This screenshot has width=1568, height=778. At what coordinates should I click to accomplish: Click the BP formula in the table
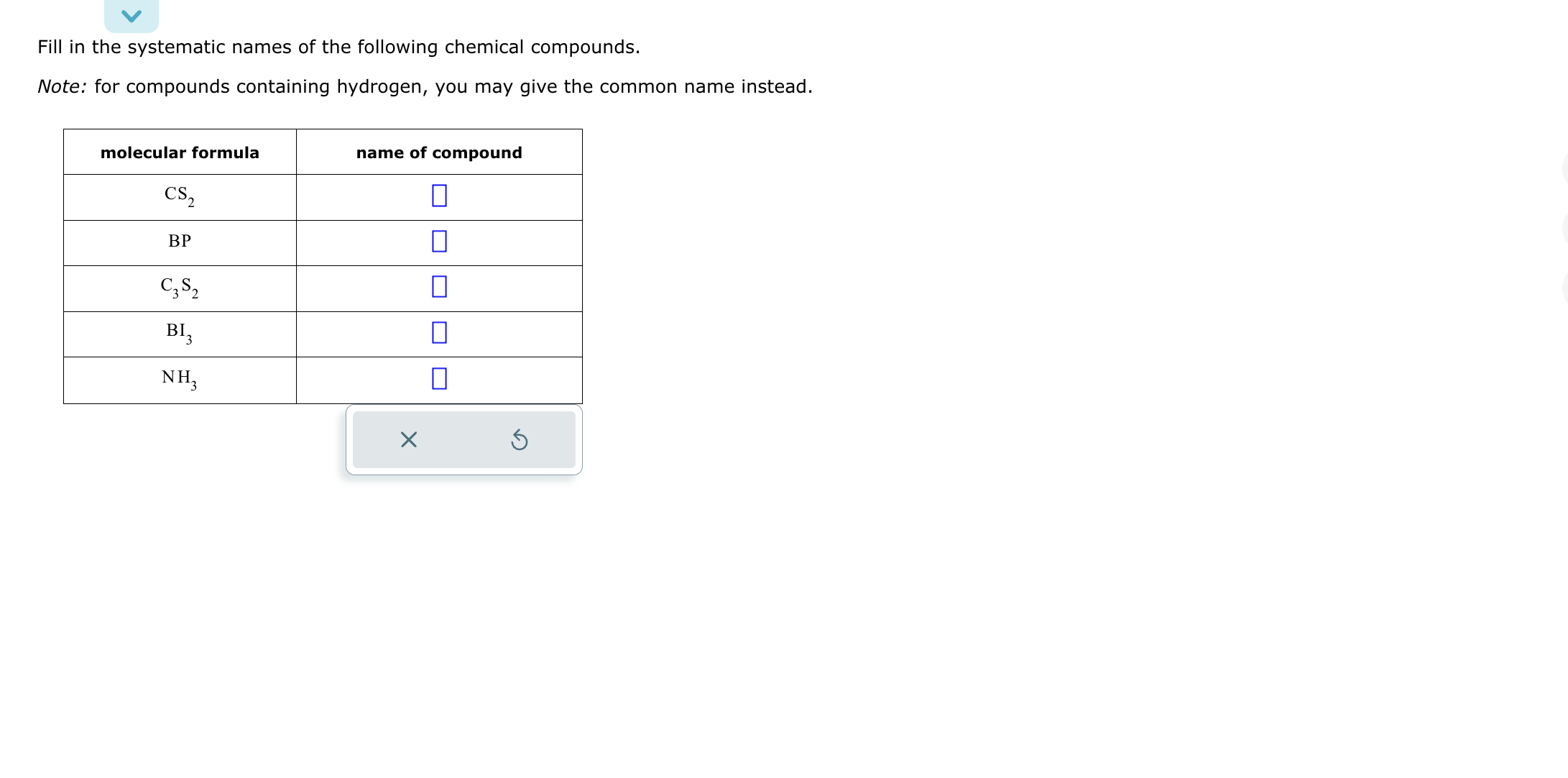pos(180,242)
